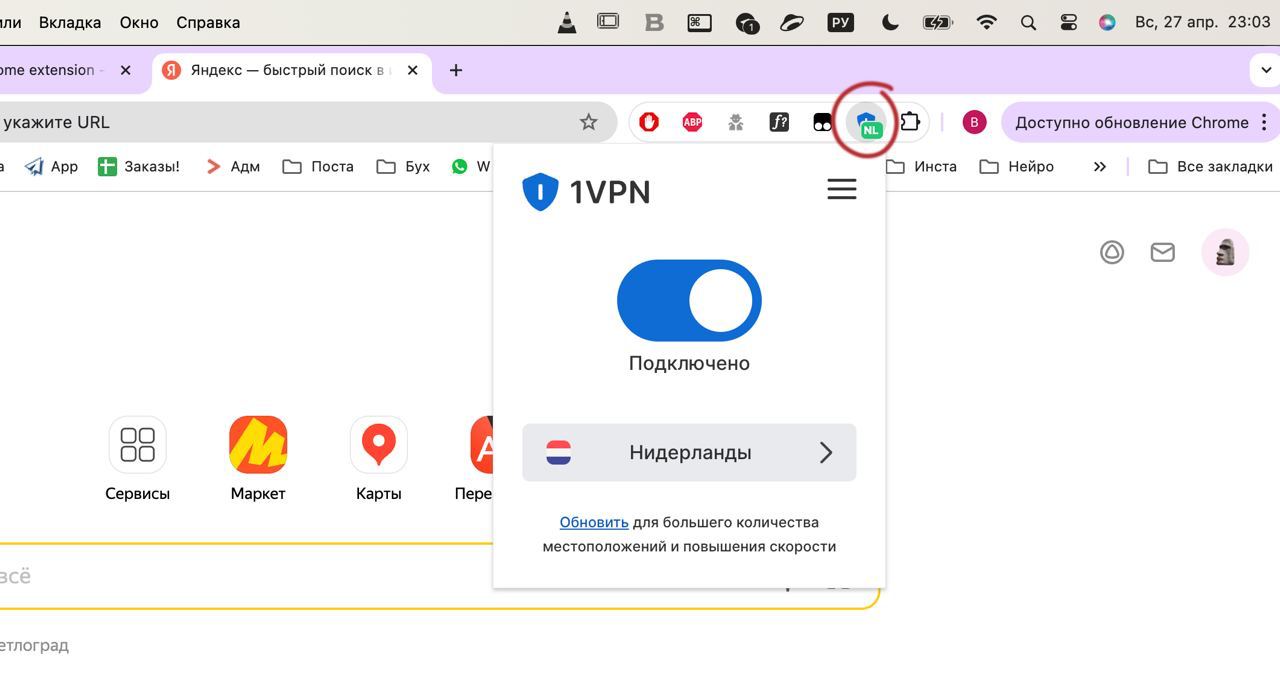The image size is (1280, 700).
Task: Click Доступно обновление Chrome button
Action: coord(1131,122)
